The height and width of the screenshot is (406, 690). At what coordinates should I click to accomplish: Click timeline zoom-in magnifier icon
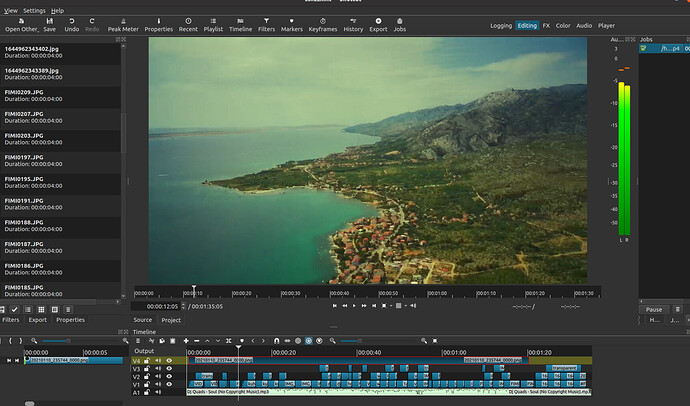[424, 341]
